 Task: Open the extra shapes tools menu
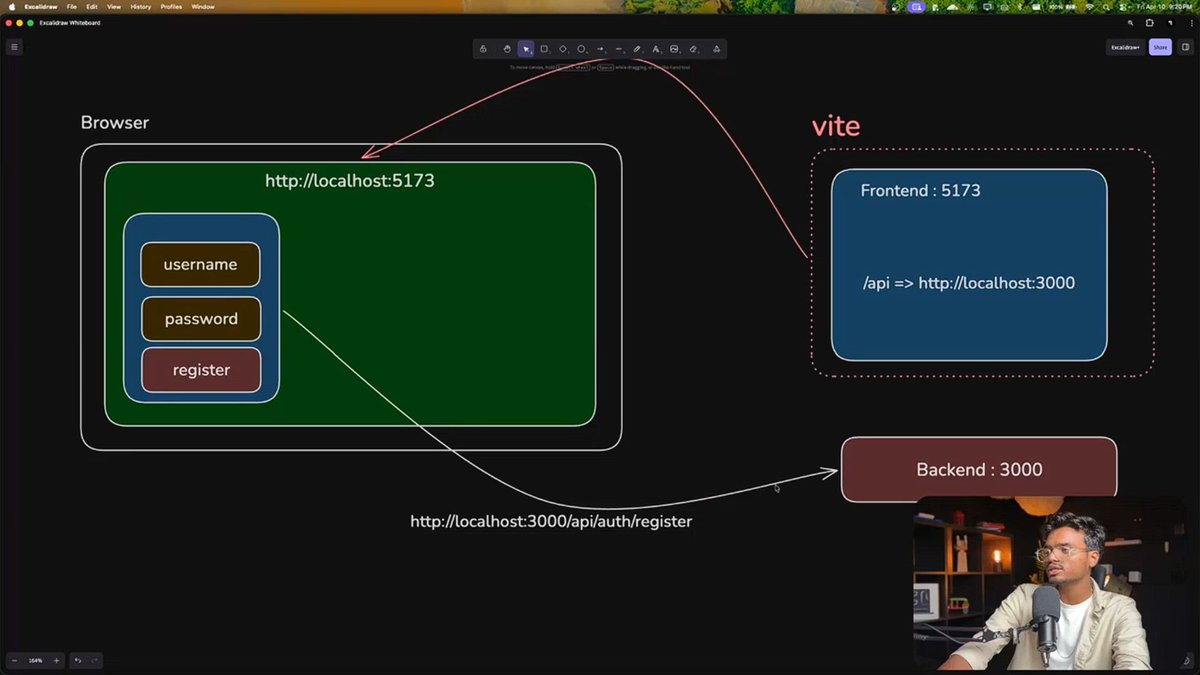pyautogui.click(x=716, y=49)
